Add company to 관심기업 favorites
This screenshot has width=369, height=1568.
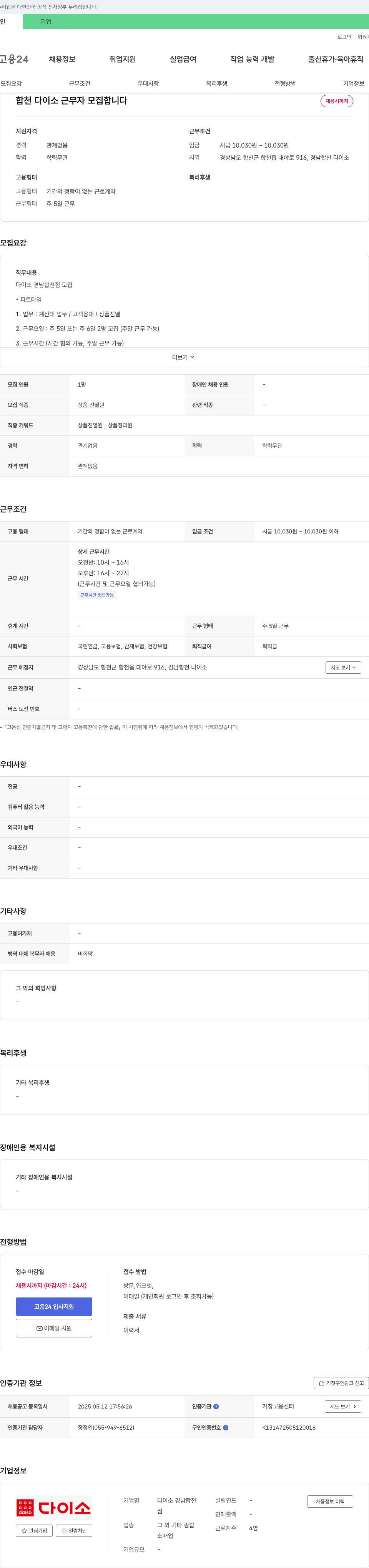click(34, 1530)
